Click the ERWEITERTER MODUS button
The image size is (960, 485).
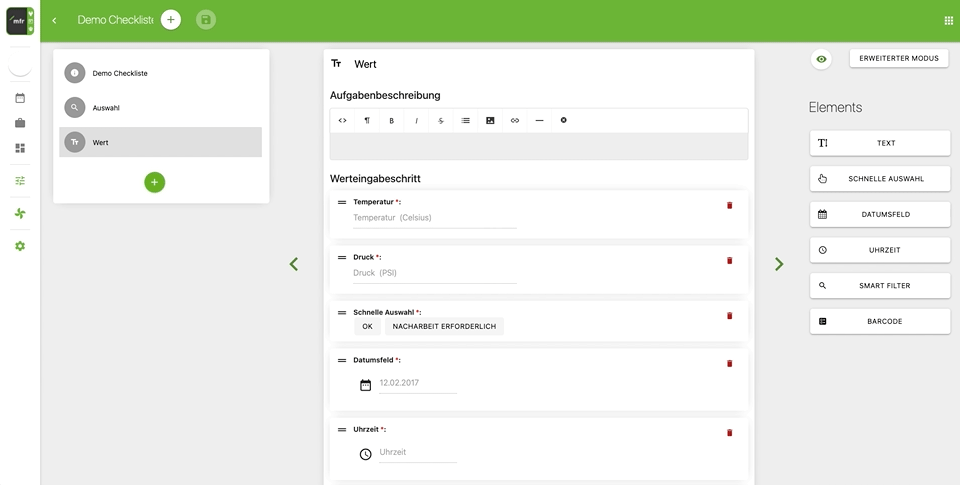click(x=899, y=58)
